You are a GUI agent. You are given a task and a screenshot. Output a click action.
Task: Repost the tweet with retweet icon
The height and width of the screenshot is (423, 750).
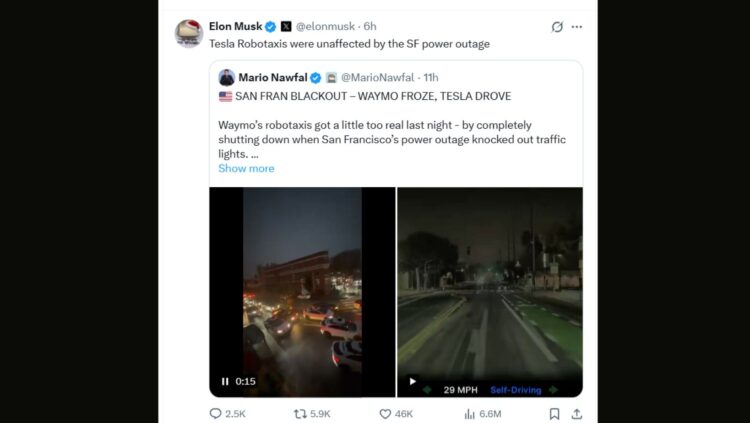tap(300, 413)
